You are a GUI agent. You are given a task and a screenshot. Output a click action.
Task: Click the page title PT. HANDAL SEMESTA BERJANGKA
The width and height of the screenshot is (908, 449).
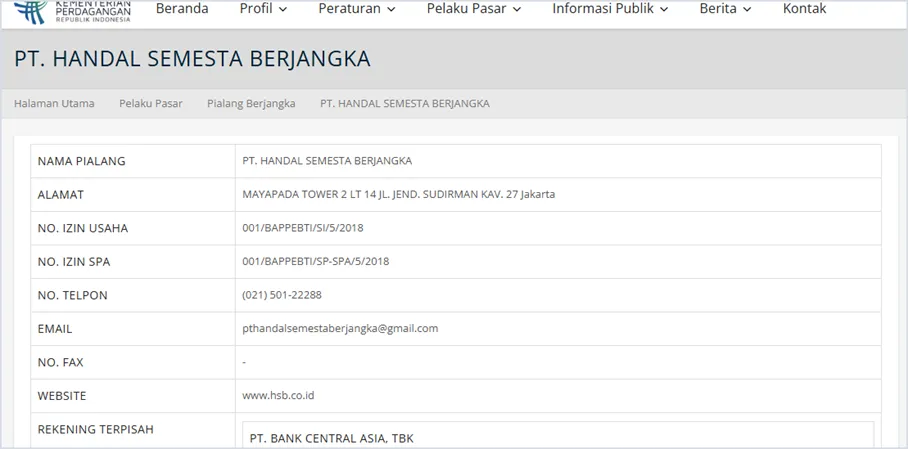pyautogui.click(x=192, y=59)
